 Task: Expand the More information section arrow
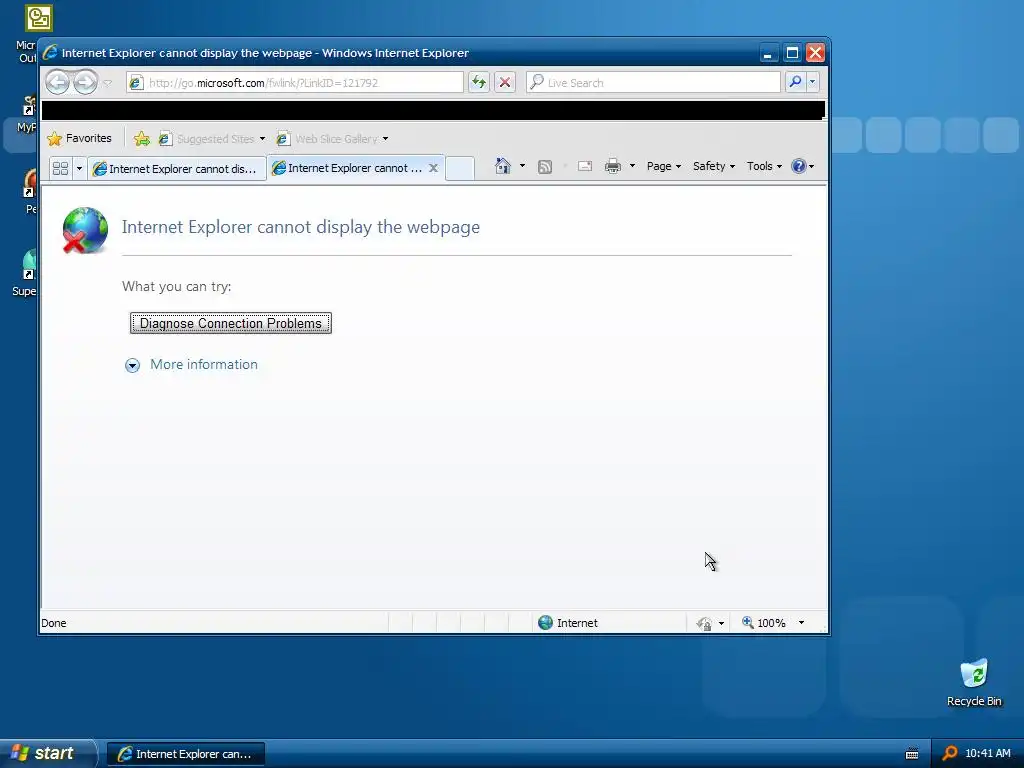133,365
